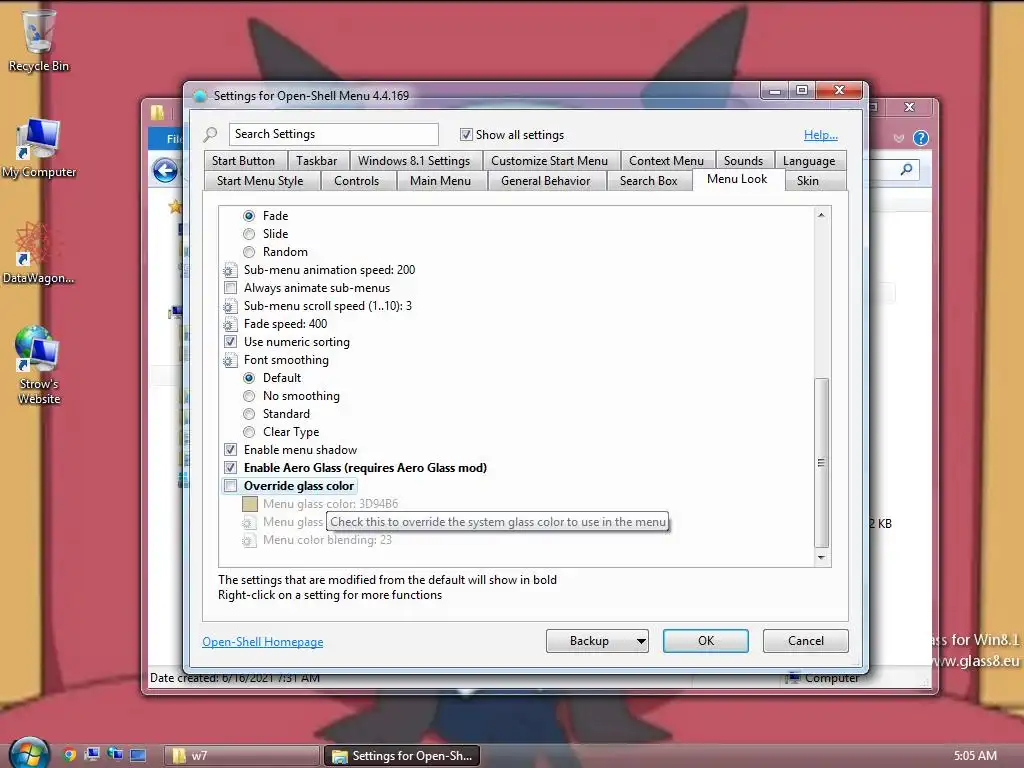Enable Always animate sub-menus

coord(231,288)
